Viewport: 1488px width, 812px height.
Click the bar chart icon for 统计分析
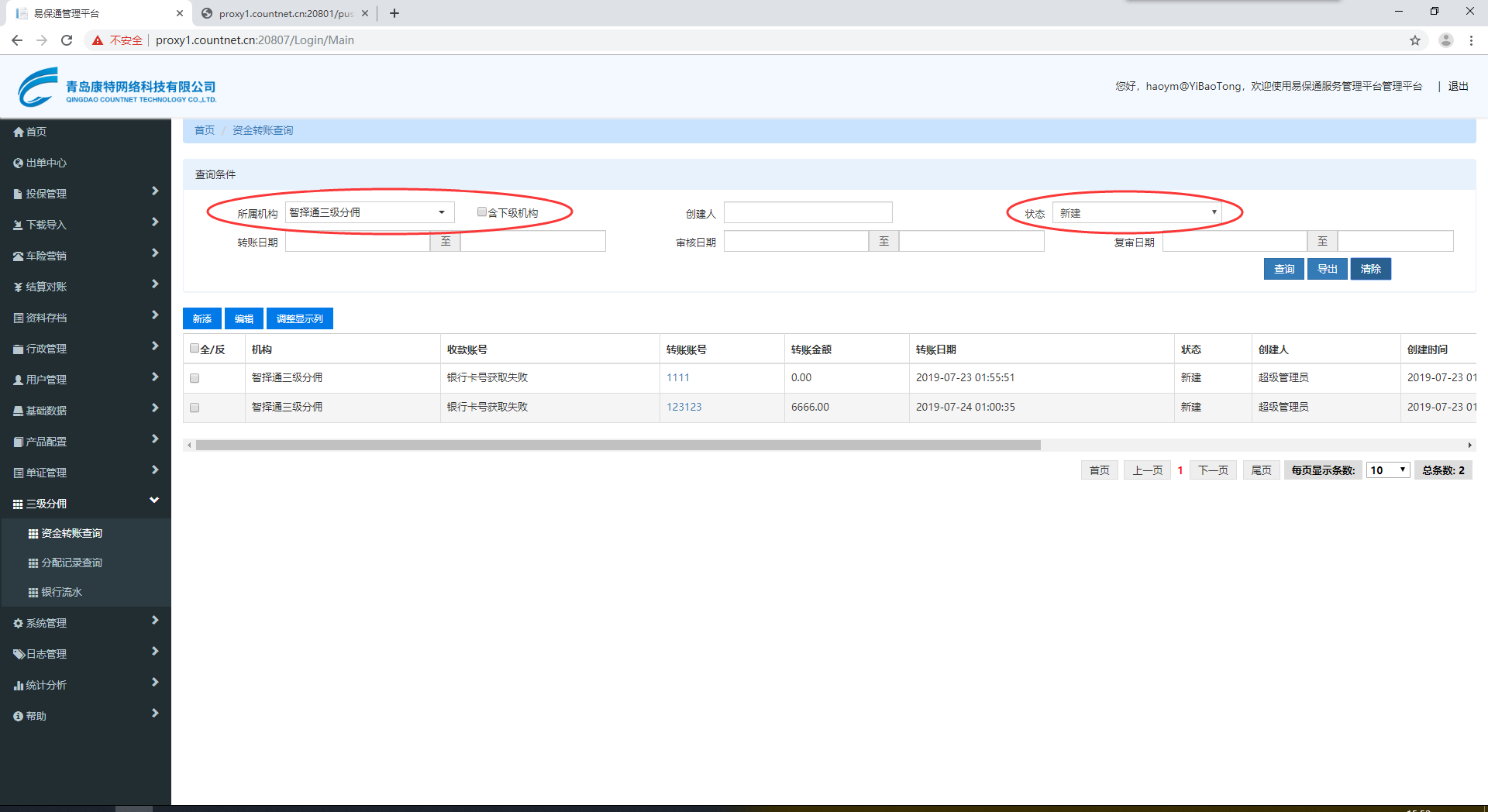pos(18,686)
